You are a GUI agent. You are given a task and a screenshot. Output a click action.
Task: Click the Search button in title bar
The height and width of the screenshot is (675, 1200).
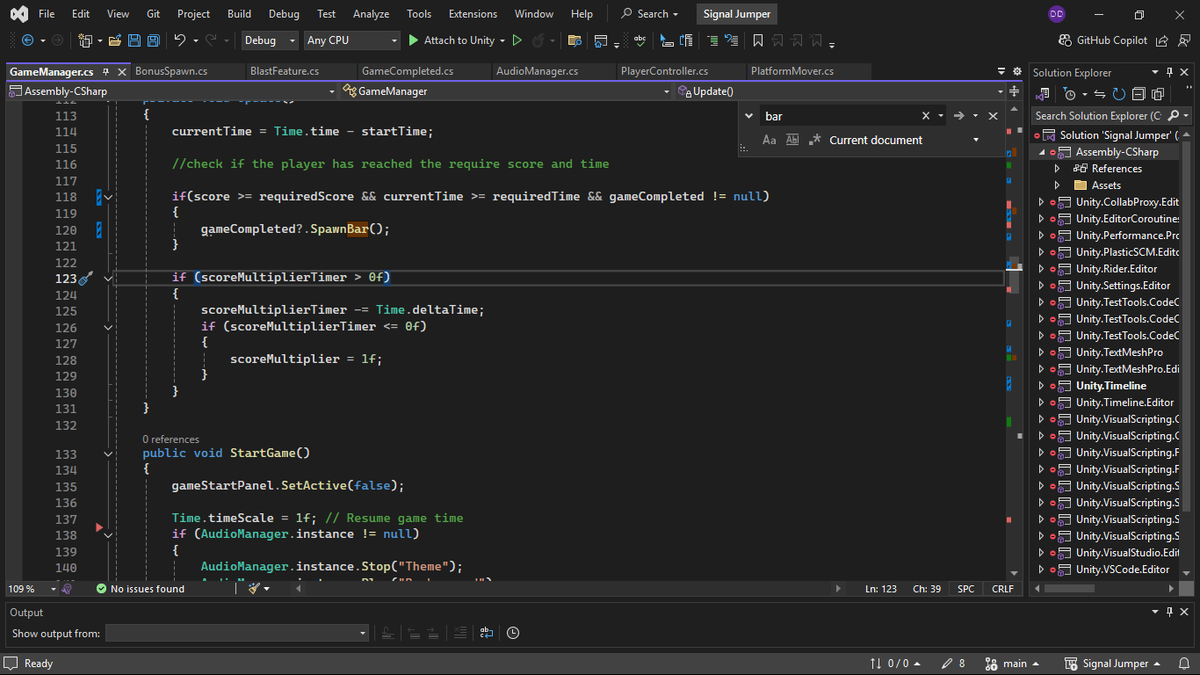coord(650,14)
